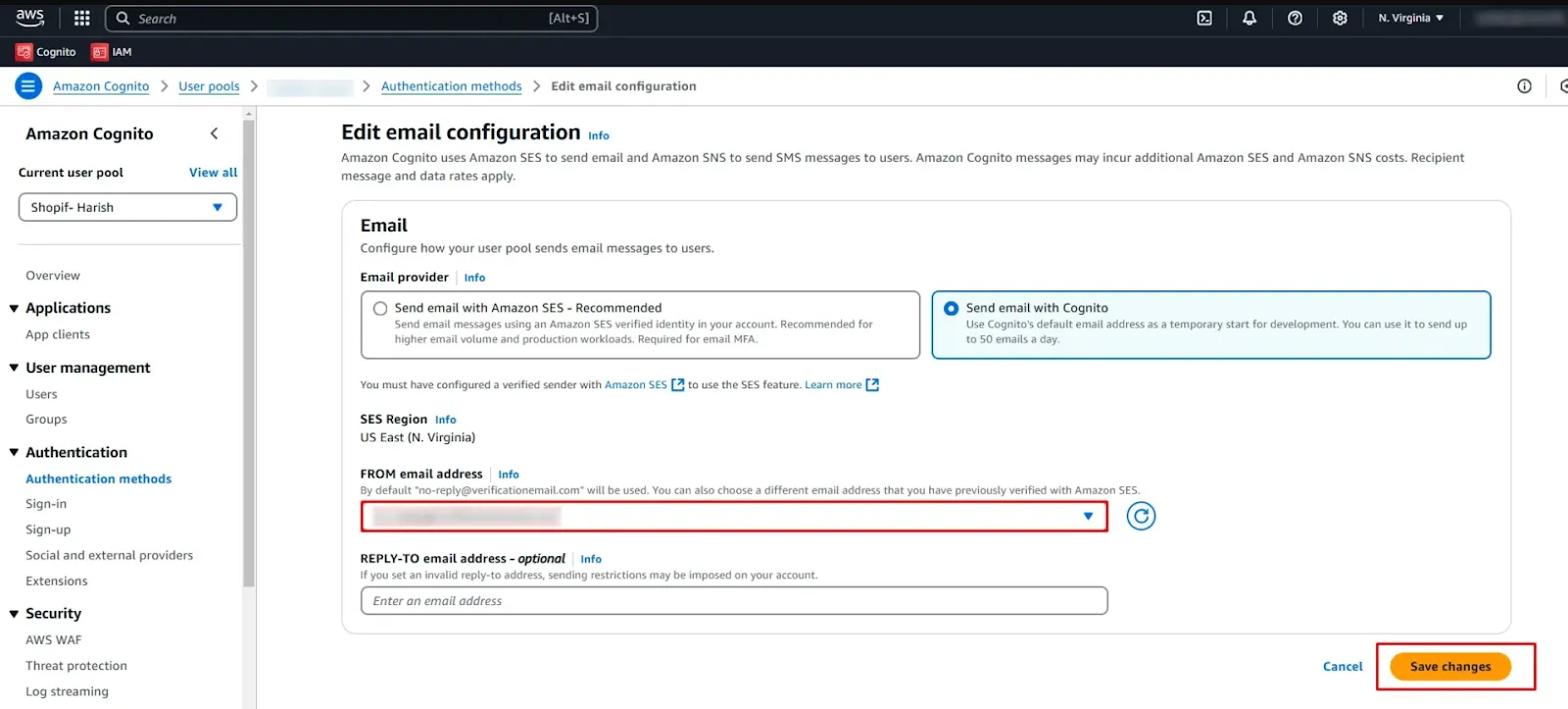The image size is (1568, 709).
Task: Open the info panel icon at right
Action: pos(1524,86)
